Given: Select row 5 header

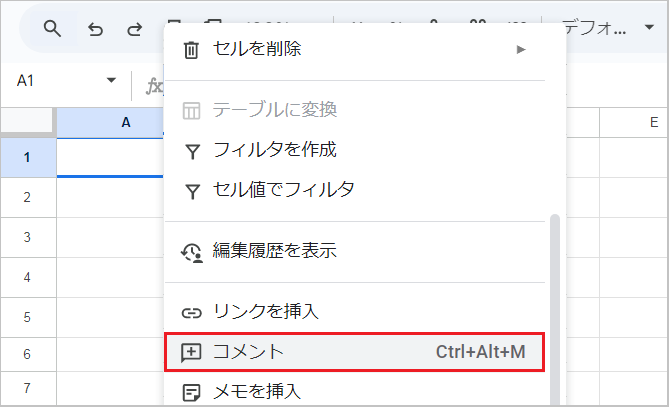Looking at the screenshot, I should click(28, 315).
